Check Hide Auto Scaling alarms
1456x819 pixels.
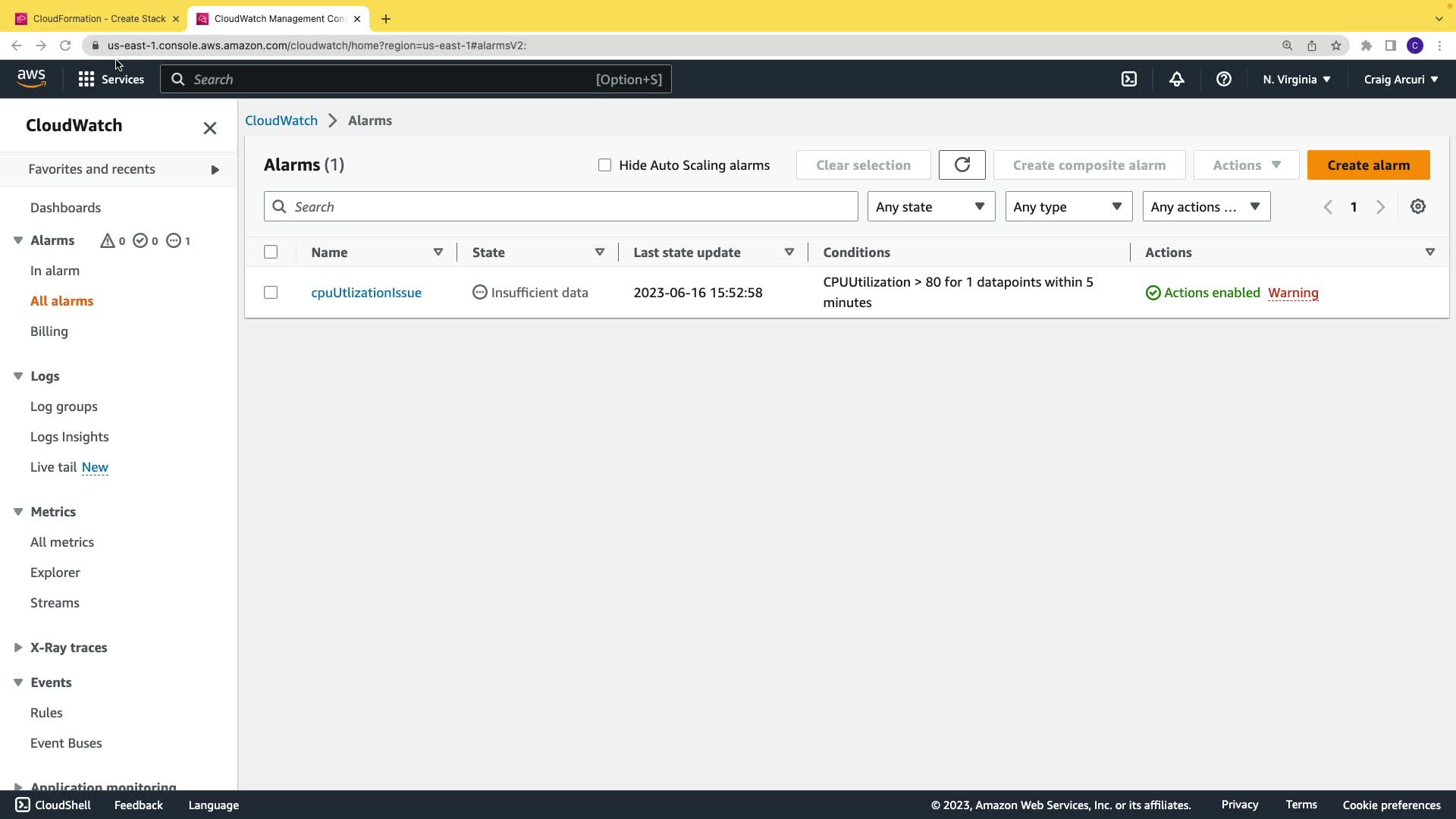pos(604,165)
